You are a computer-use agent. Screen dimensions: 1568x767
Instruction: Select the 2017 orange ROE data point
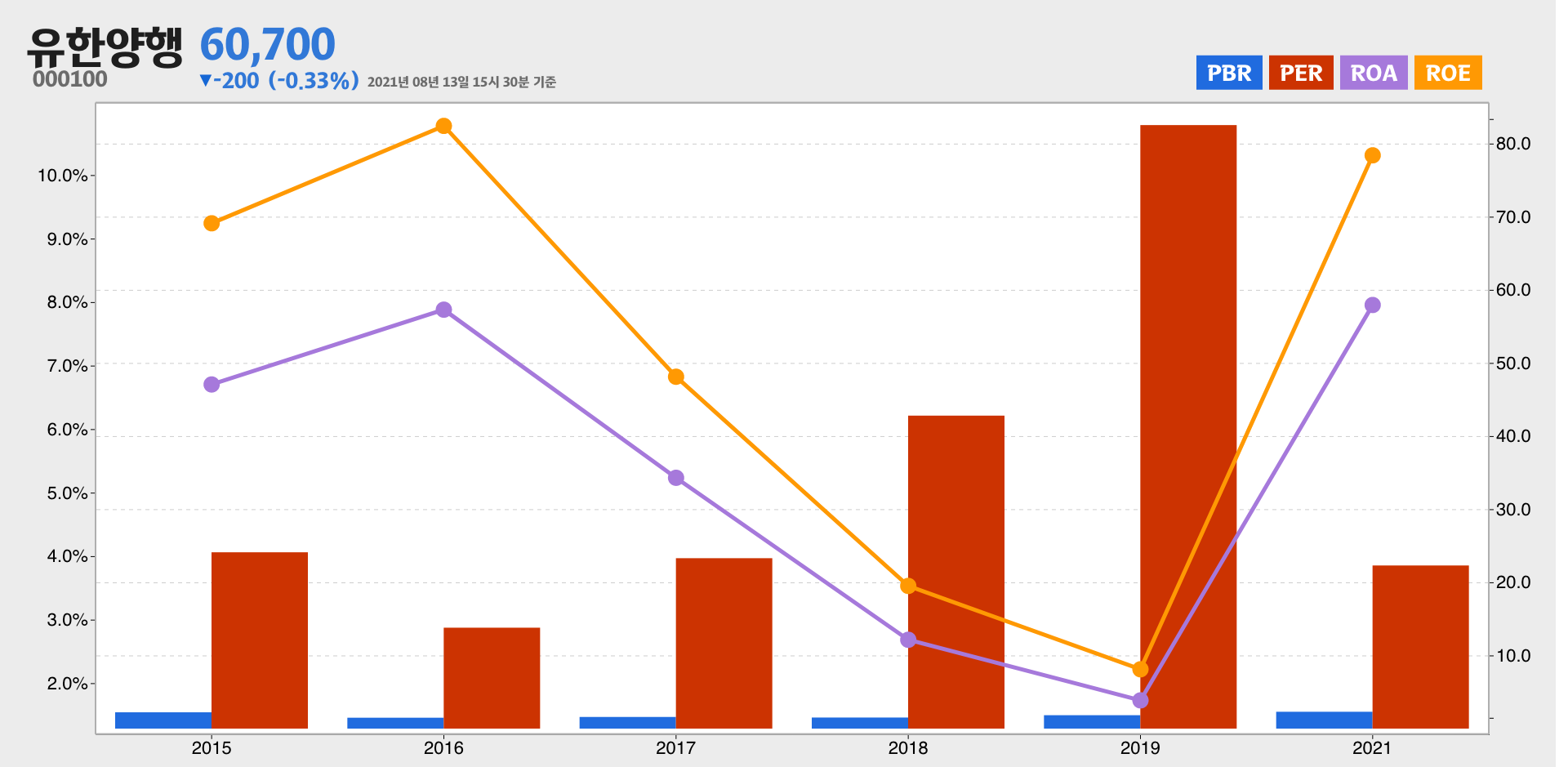(676, 377)
